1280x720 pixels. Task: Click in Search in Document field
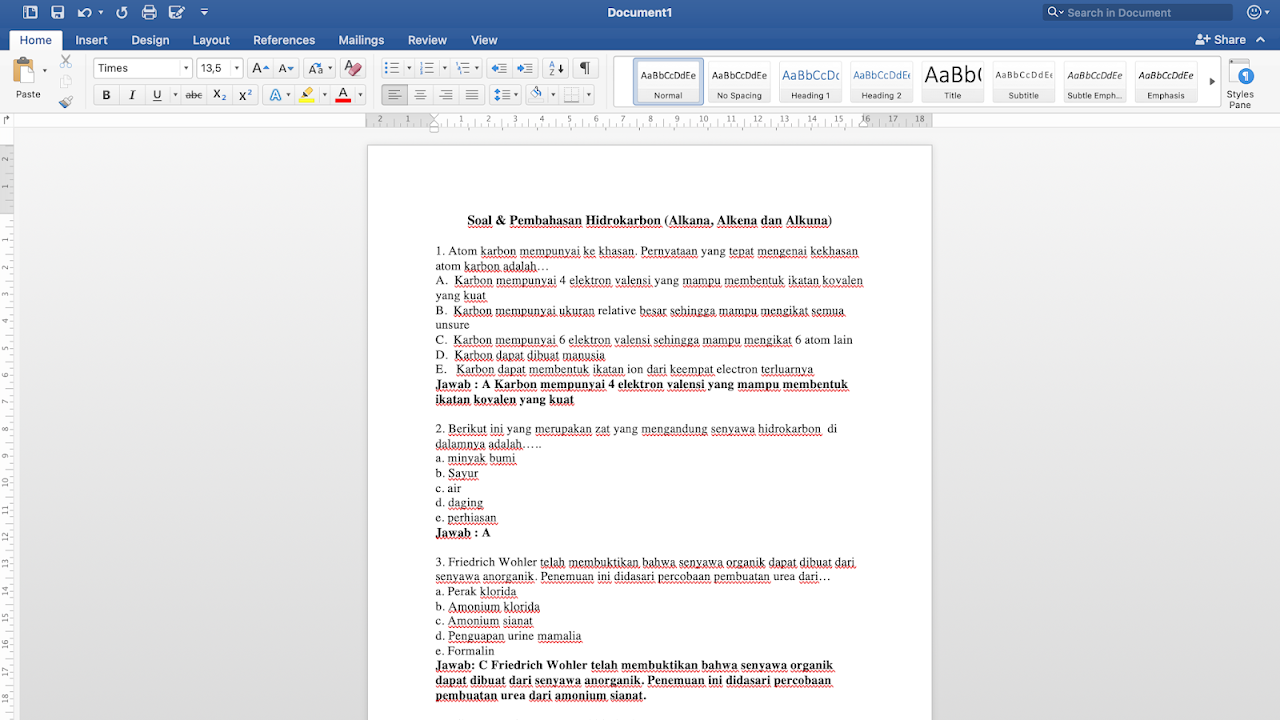pyautogui.click(x=1138, y=12)
